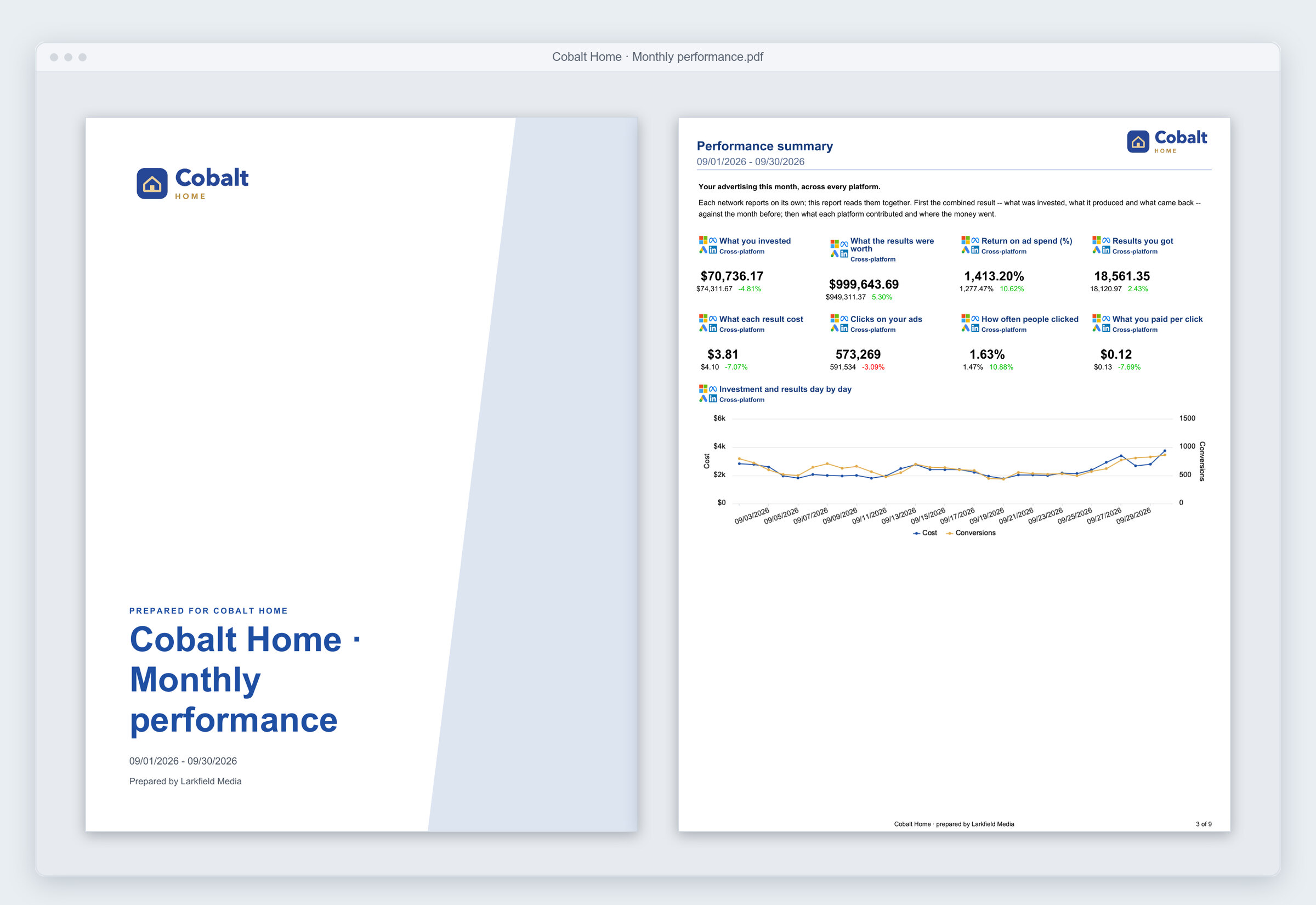Screen dimensions: 1316x905
Task: Select the $3.81 cost per result value
Action: [x=723, y=354]
